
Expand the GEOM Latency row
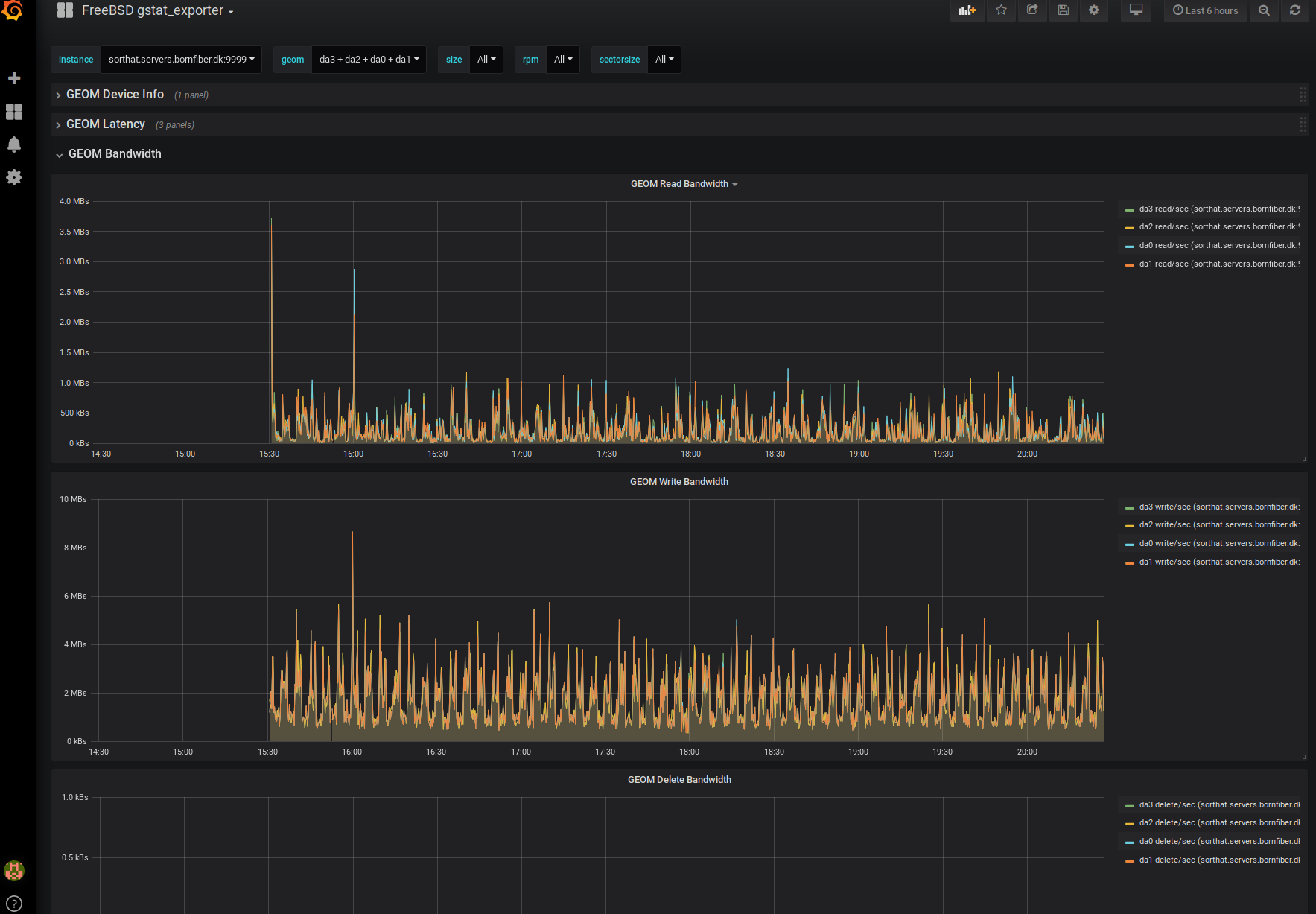[x=105, y=124]
